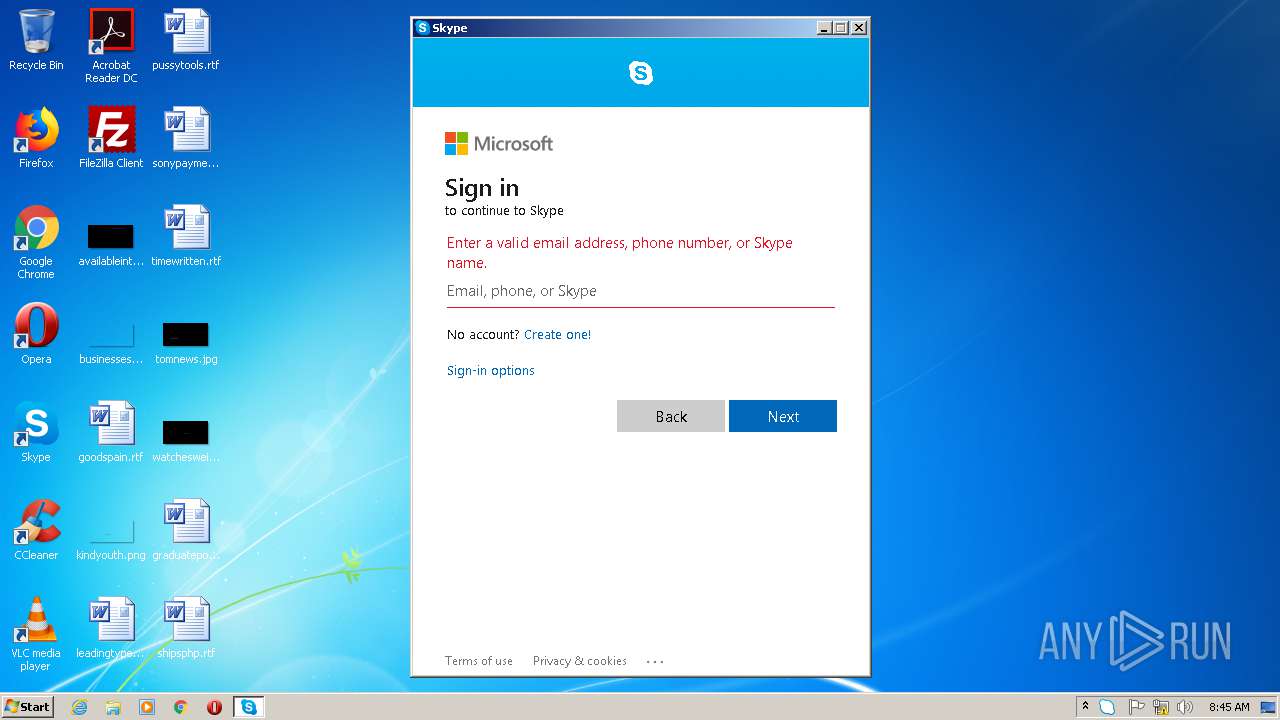1280x720 pixels.
Task: Open media player taskbar icon
Action: tap(147, 707)
